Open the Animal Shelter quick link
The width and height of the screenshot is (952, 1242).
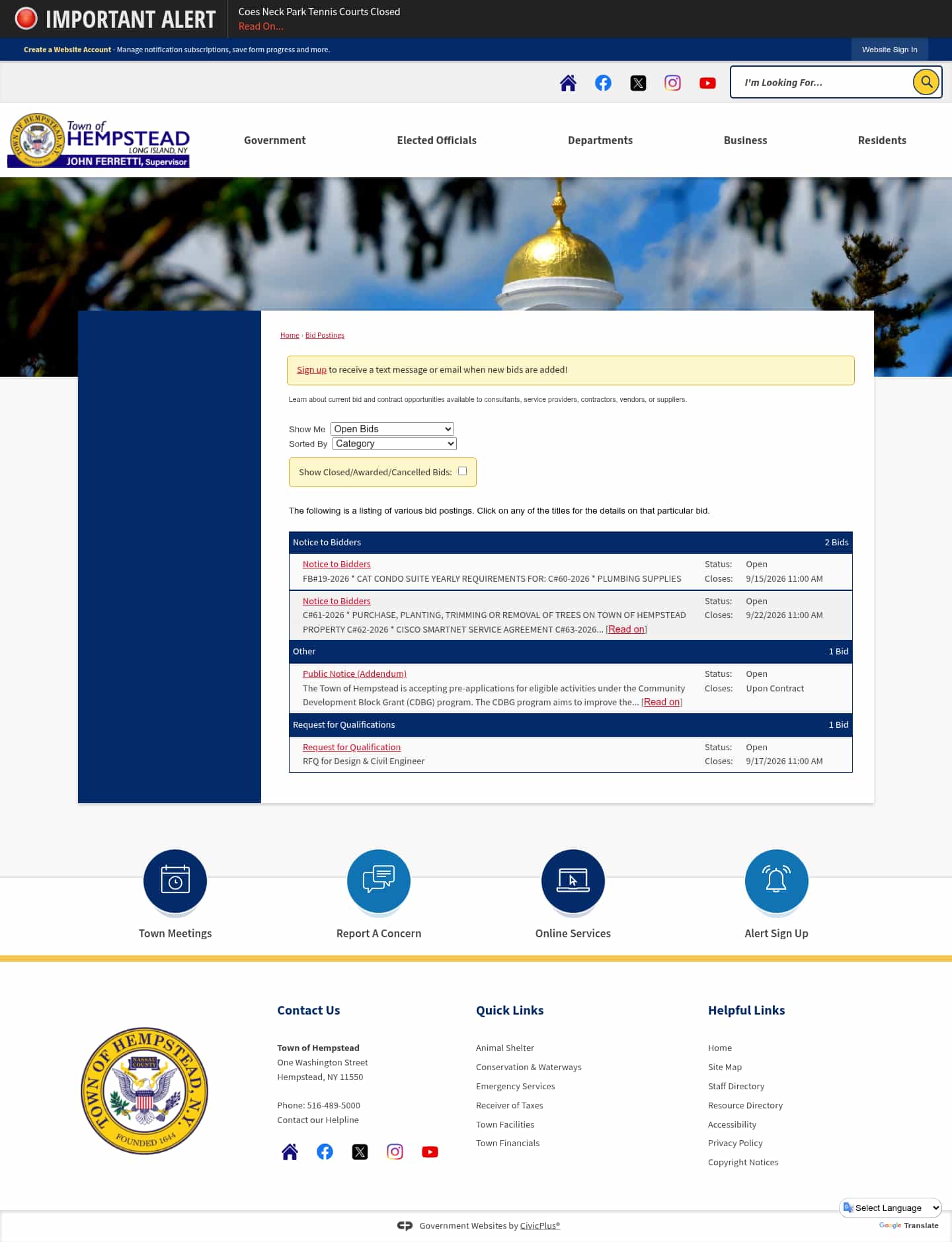tap(505, 1048)
